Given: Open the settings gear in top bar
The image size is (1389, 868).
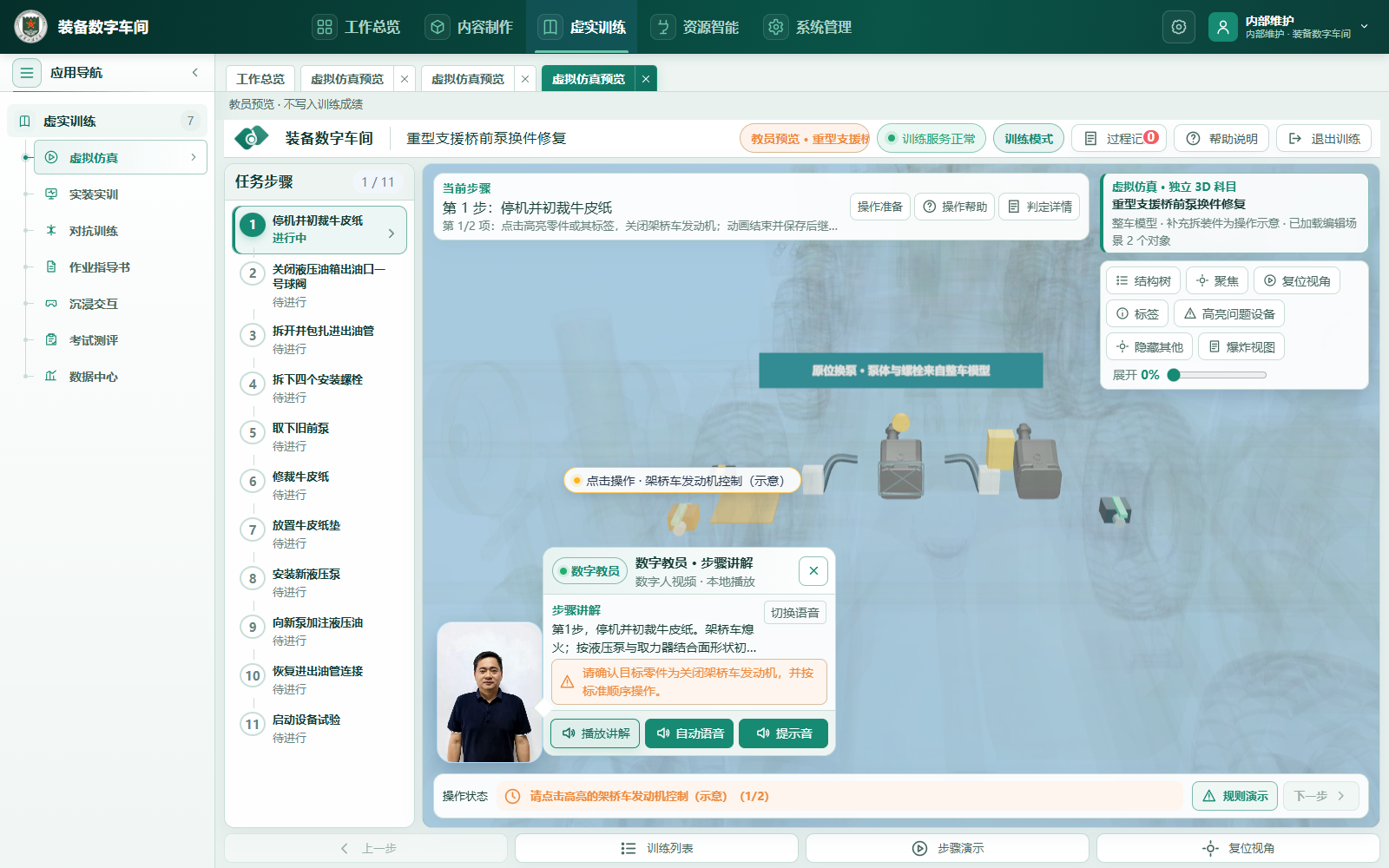Looking at the screenshot, I should pos(1178,27).
